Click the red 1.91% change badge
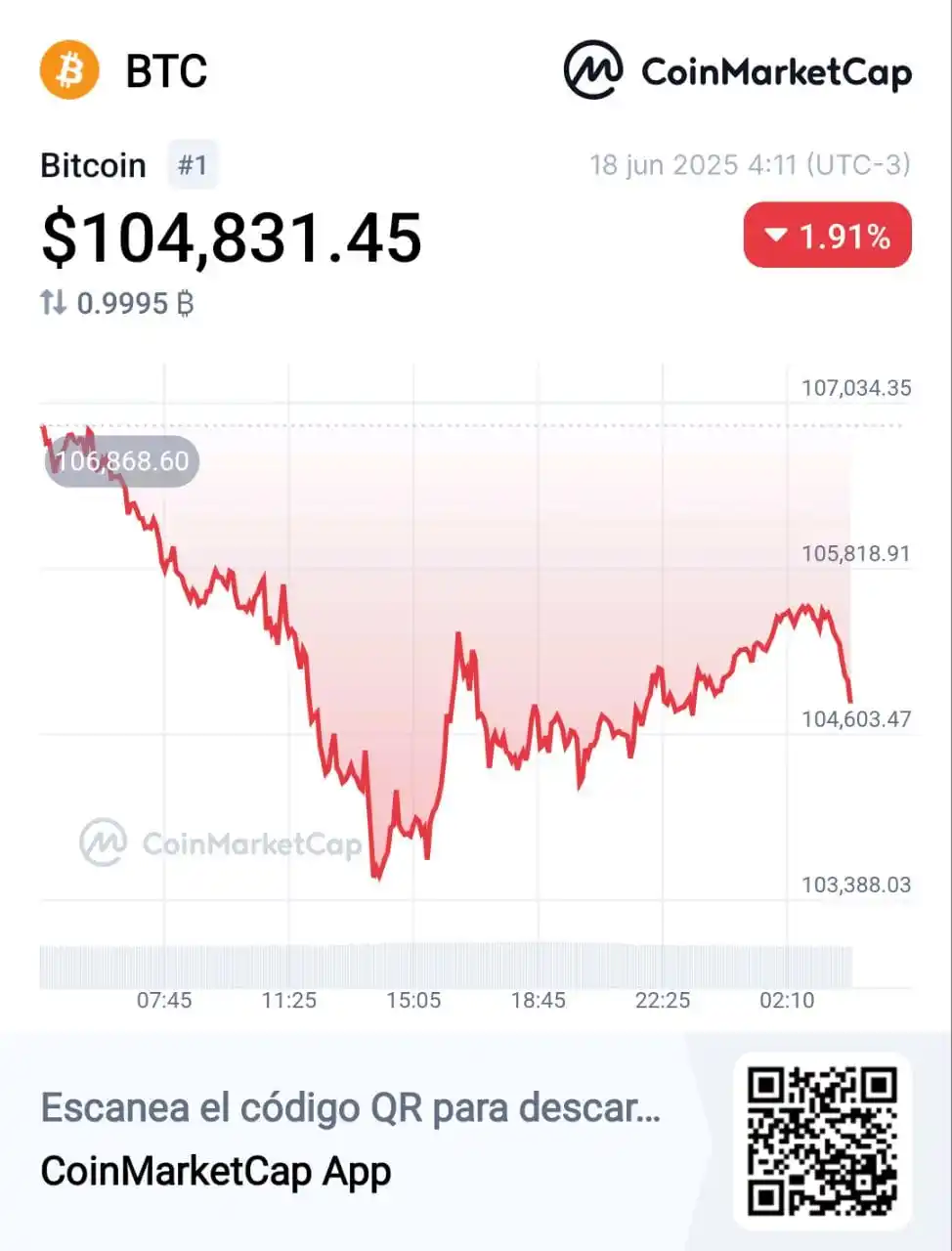This screenshot has width=952, height=1251. pyautogui.click(x=827, y=236)
